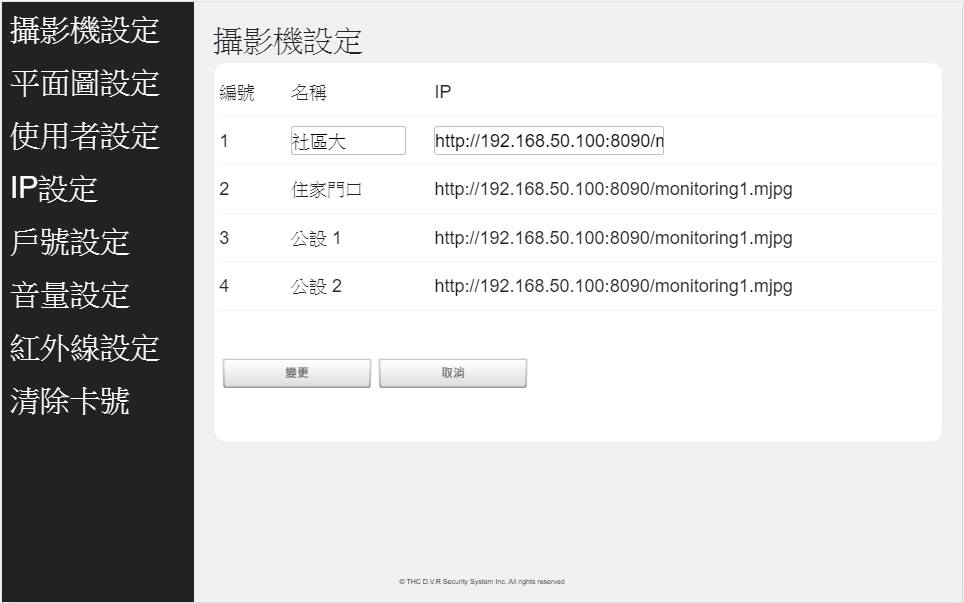Click the THC D.V.R copyright footer text

click(x=481, y=581)
